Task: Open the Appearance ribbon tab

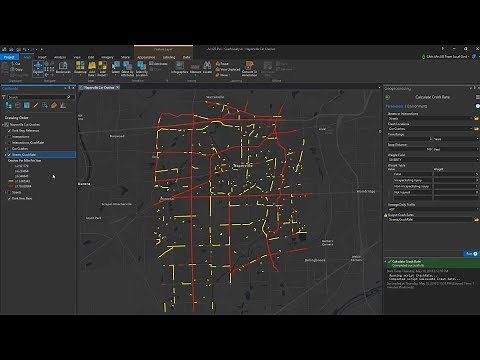Action: [146, 57]
